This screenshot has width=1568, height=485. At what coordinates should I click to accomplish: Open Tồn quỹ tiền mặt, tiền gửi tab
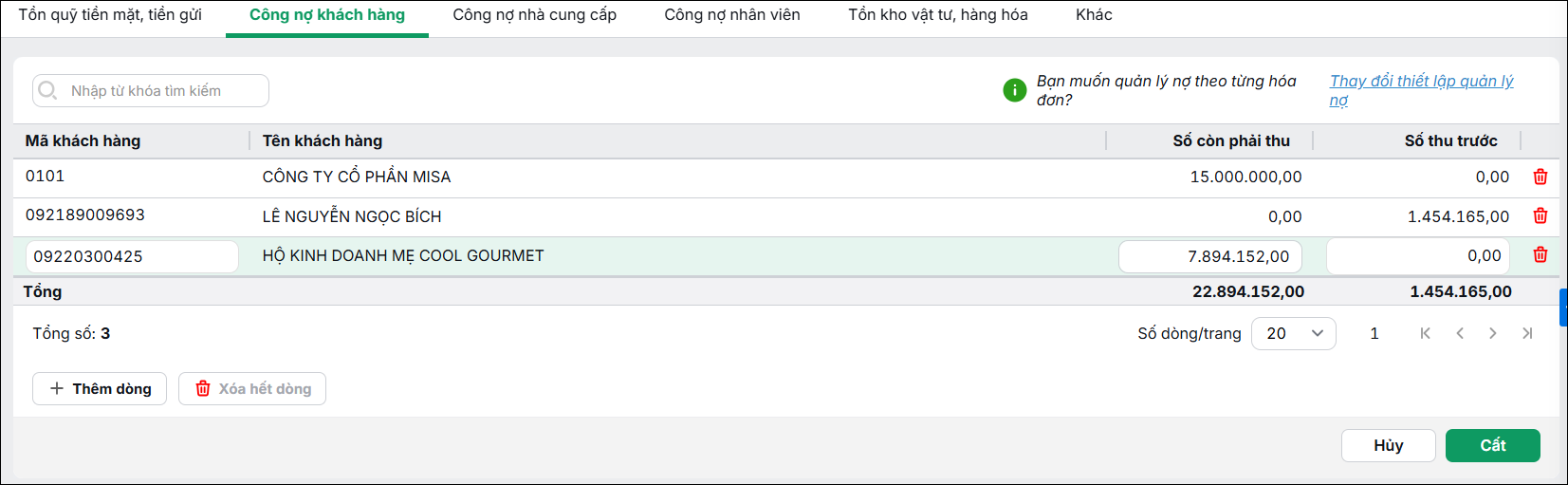(110, 15)
